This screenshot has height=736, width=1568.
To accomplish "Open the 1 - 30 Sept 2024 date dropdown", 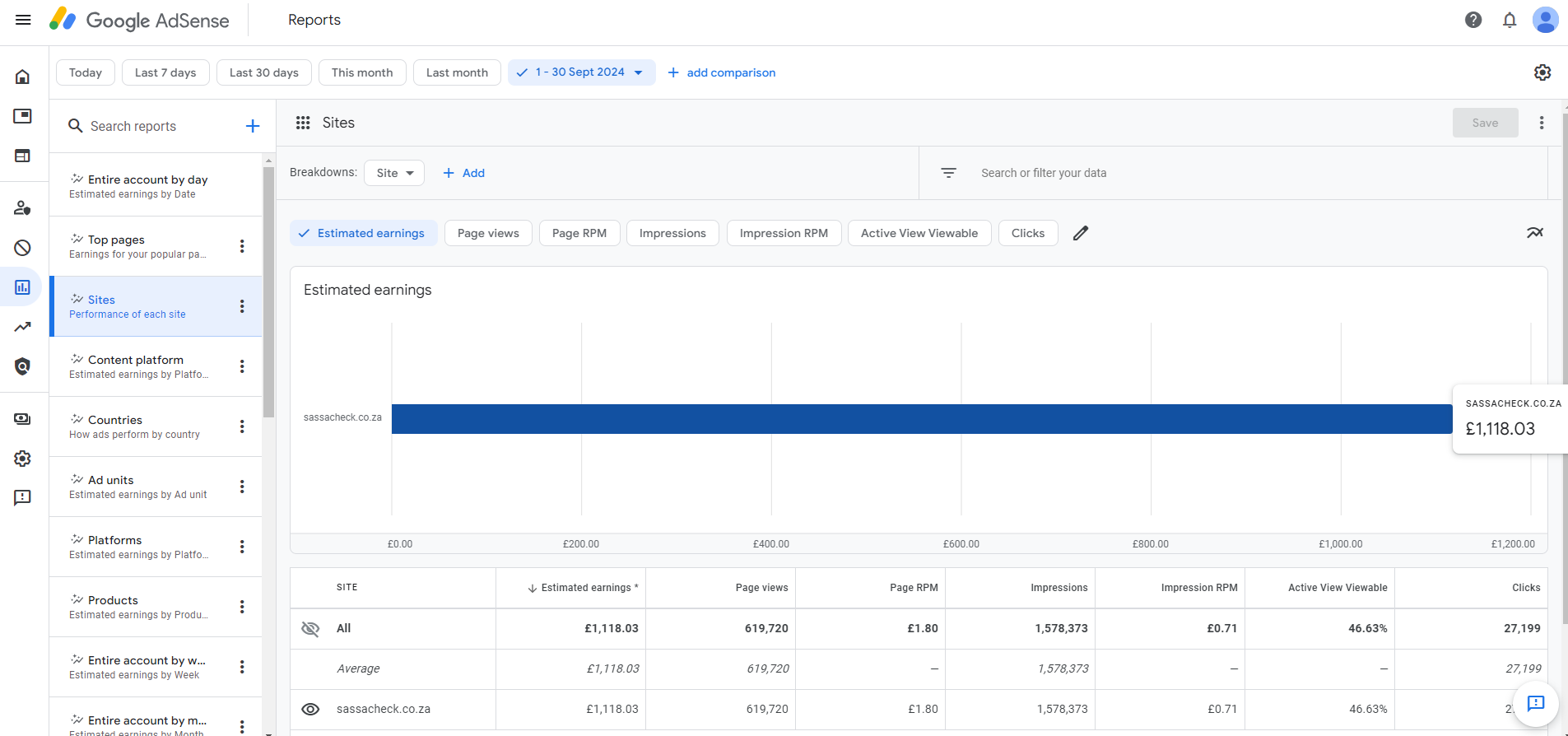I will (x=582, y=72).
